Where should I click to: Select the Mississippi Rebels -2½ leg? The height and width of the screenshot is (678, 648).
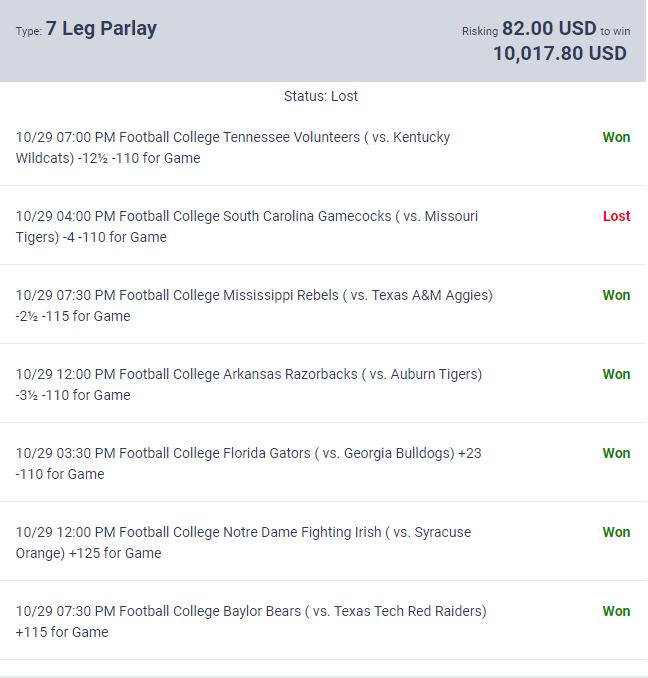254,305
